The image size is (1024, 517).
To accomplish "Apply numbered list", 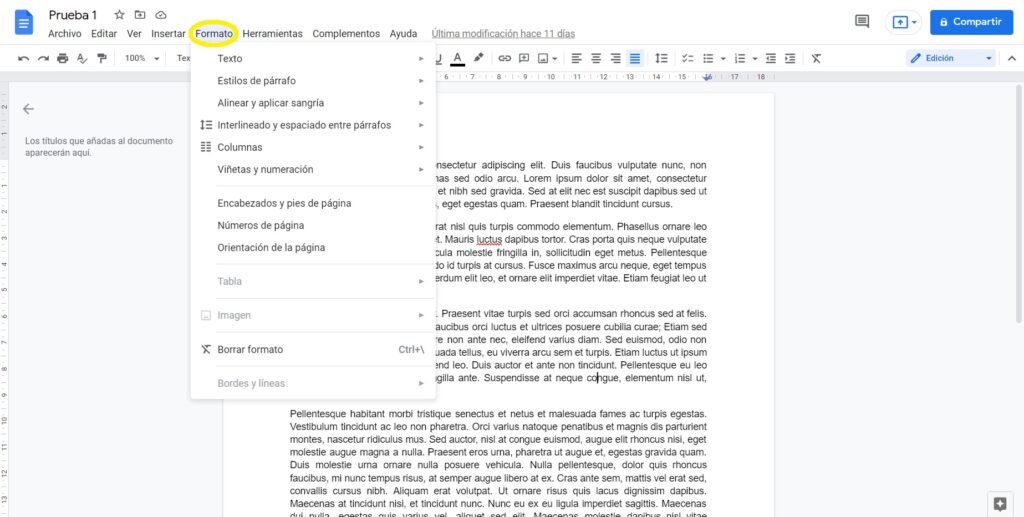I will (740, 58).
